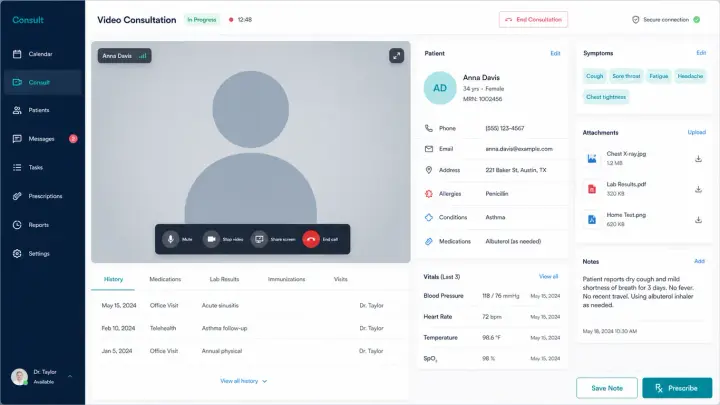Switch to the Medications tab
Viewport: 720px width, 405px height.
165,279
